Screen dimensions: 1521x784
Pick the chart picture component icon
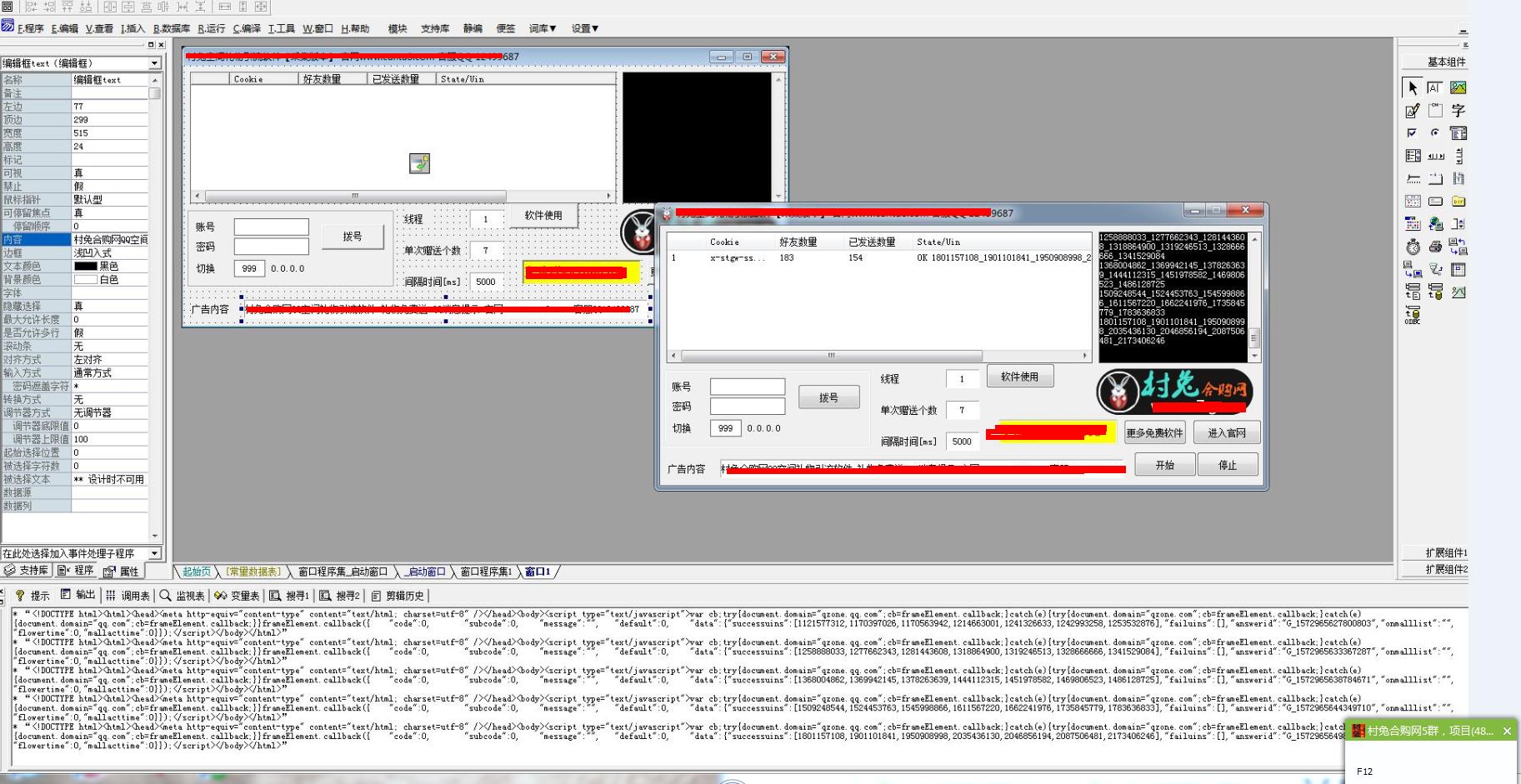[x=1458, y=292]
